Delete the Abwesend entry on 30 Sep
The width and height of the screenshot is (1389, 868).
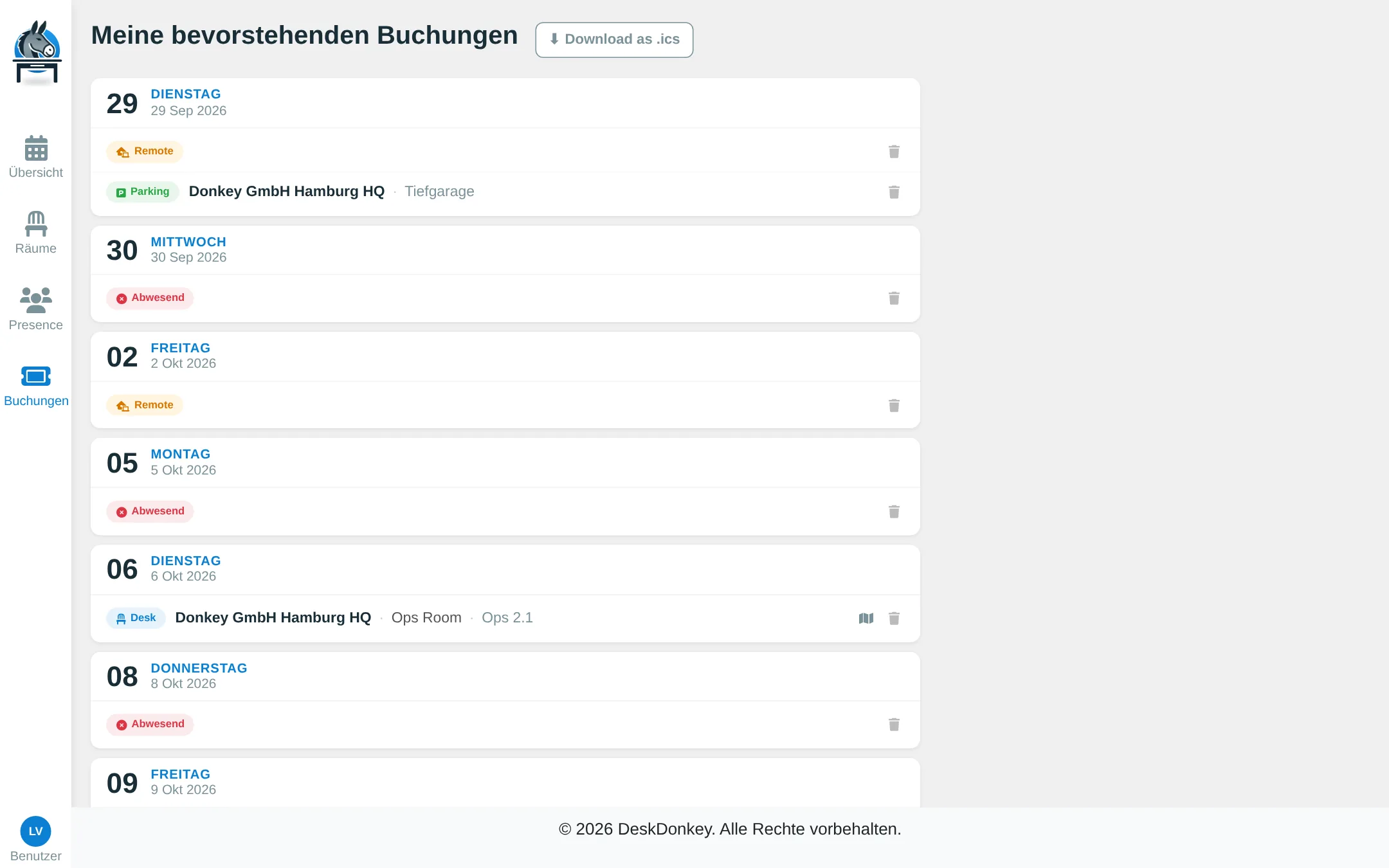coord(894,298)
